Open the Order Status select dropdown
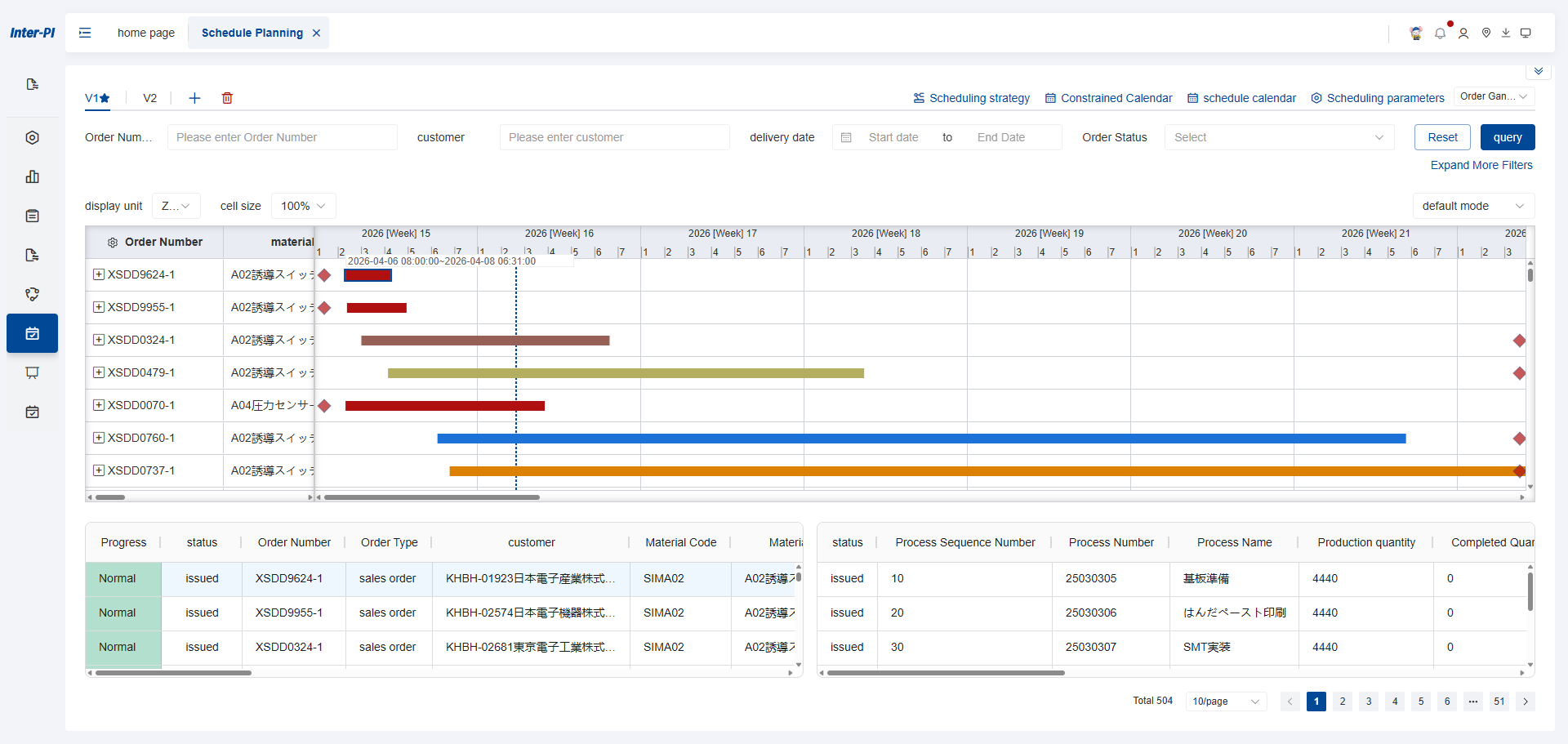The image size is (1568, 744). pyautogui.click(x=1279, y=137)
